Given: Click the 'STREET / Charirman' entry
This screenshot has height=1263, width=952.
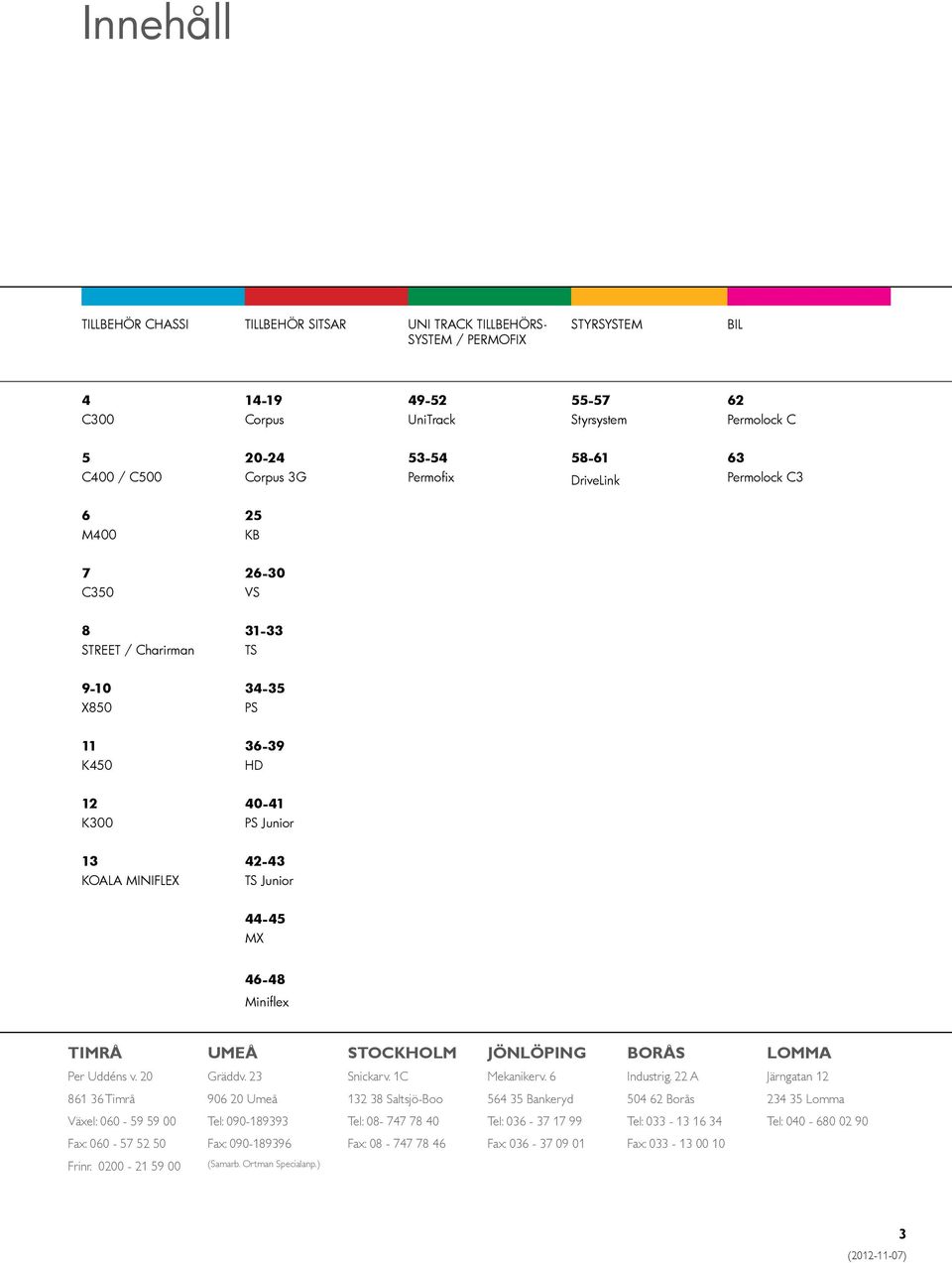Looking at the screenshot, I should pyautogui.click(x=138, y=650).
